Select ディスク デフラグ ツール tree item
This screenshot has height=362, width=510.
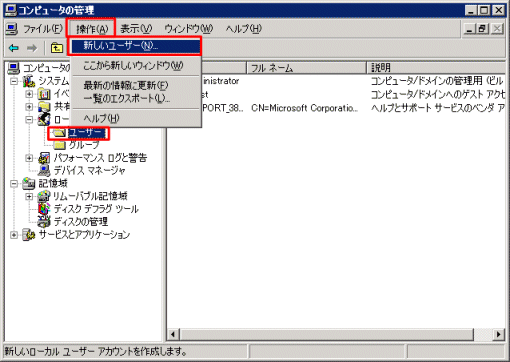click(96, 209)
